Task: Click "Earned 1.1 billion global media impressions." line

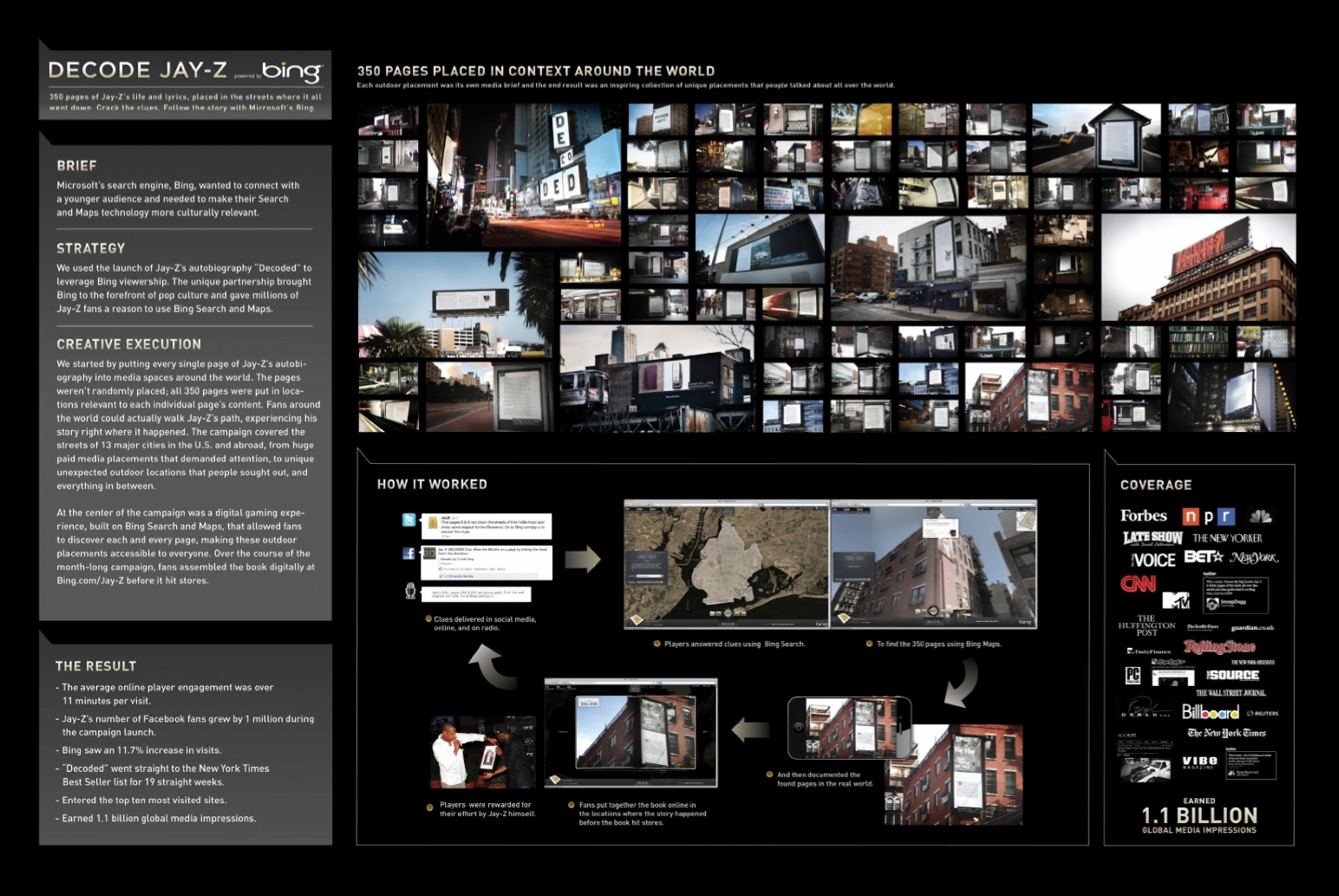Action: click(159, 818)
